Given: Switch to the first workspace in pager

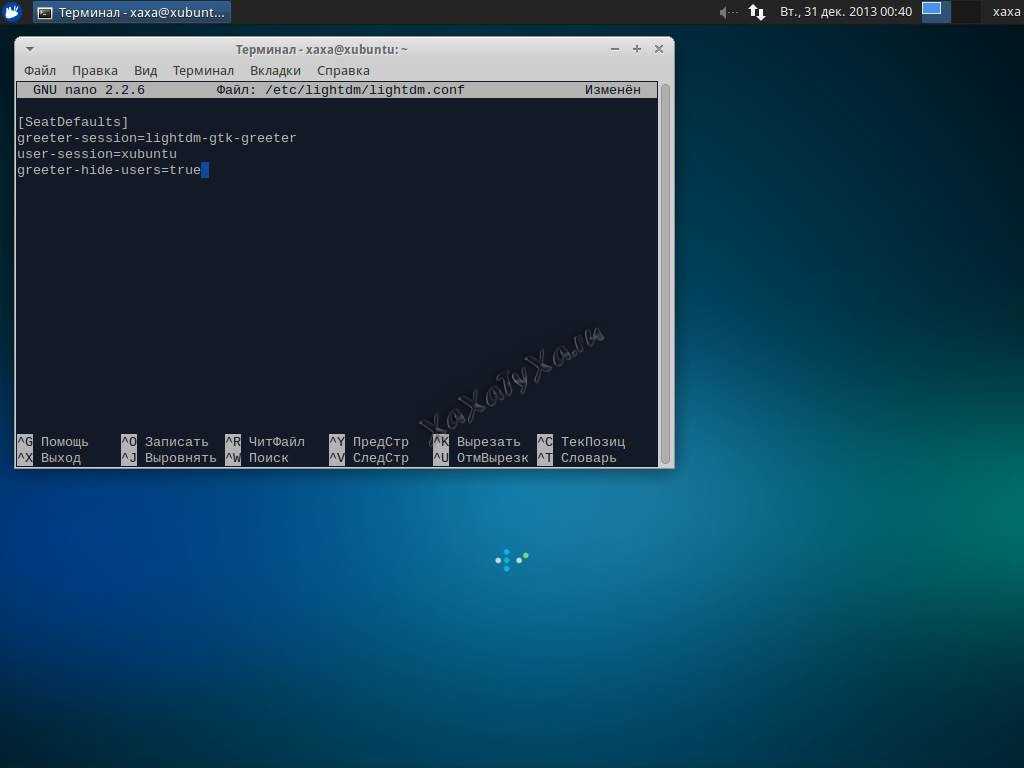Looking at the screenshot, I should (935, 12).
